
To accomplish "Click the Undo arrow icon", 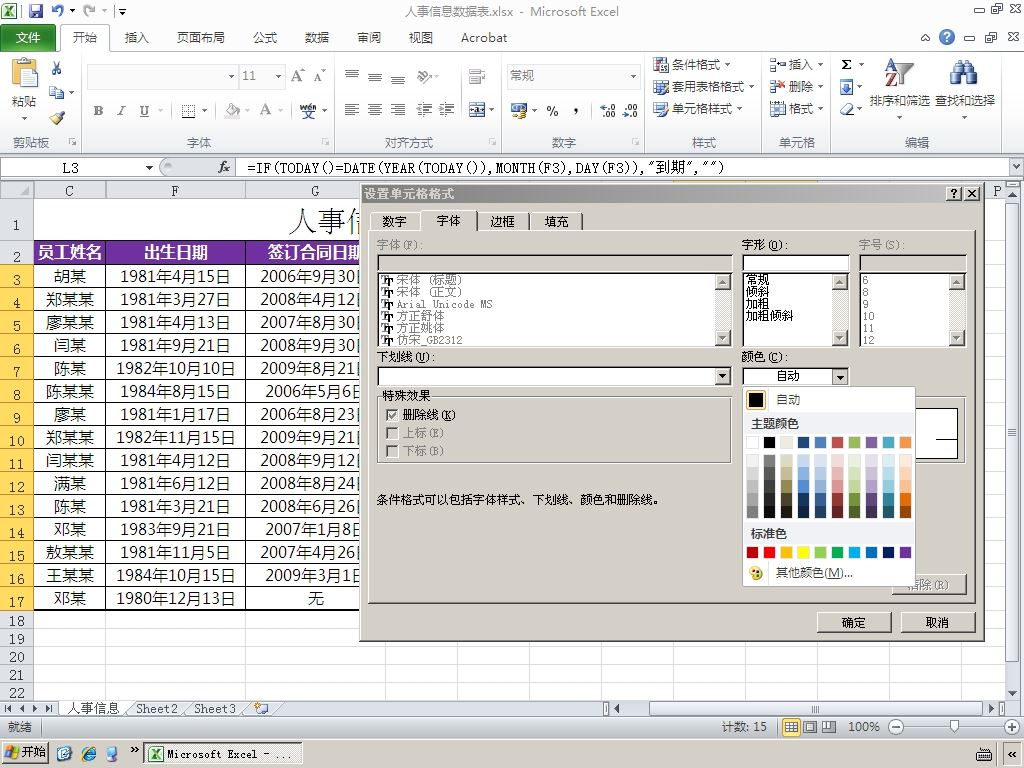I will [57, 10].
